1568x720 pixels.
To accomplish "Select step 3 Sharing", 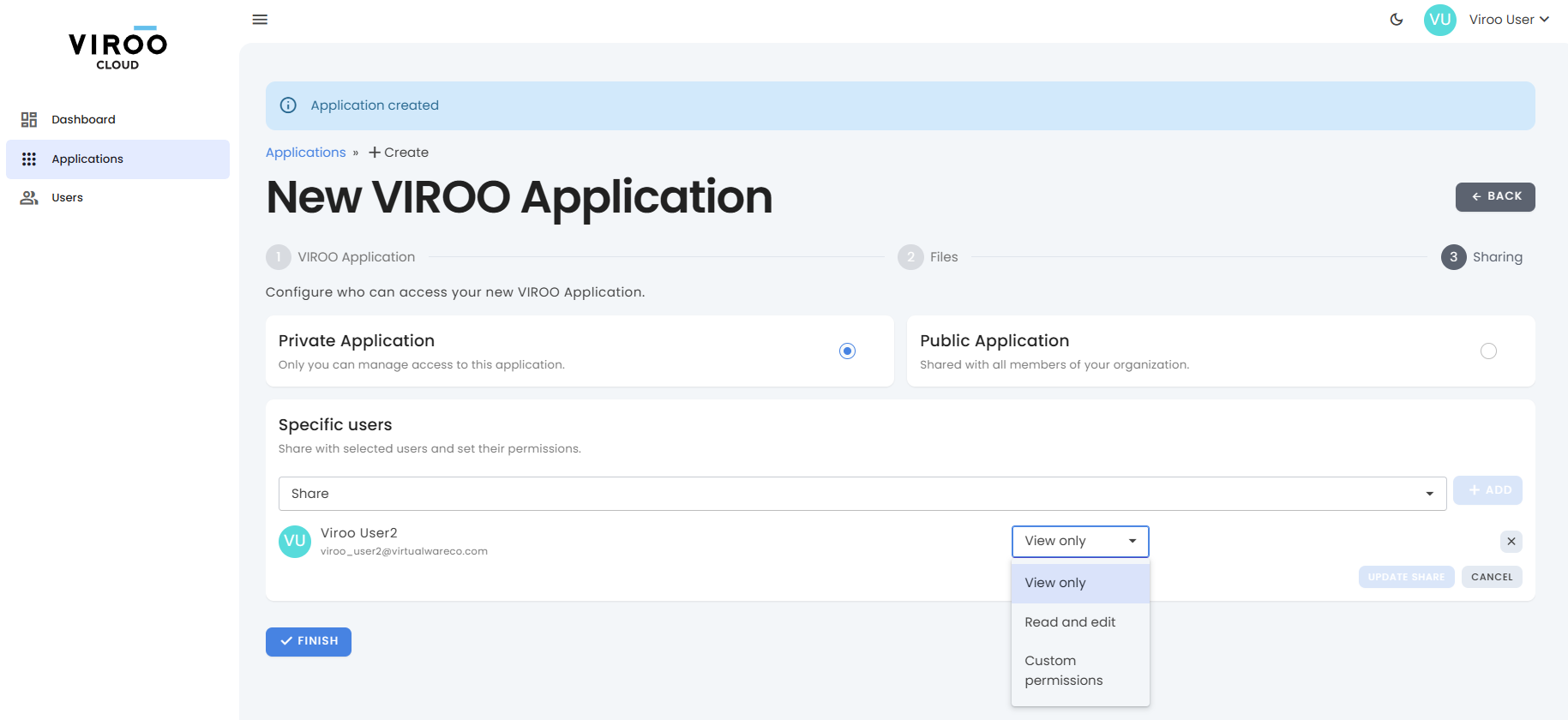I will 1481,257.
